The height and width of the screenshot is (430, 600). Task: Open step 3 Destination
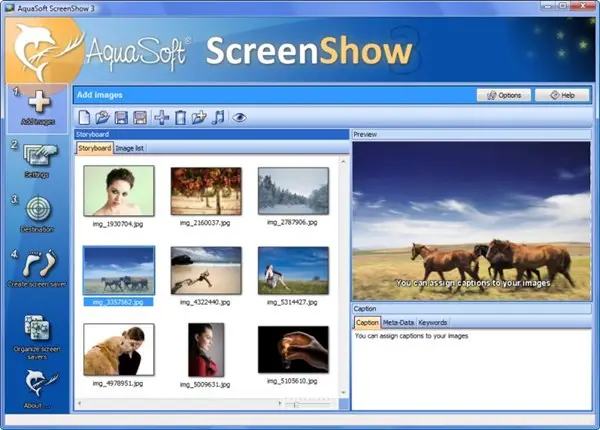(x=38, y=208)
